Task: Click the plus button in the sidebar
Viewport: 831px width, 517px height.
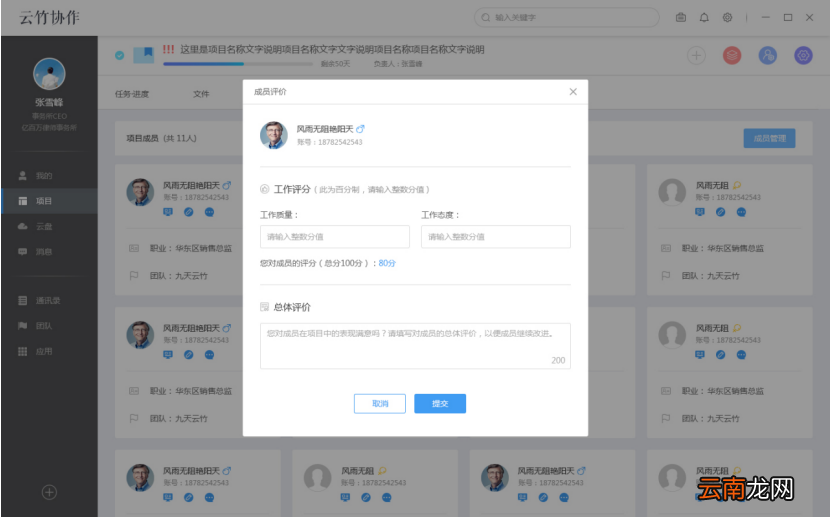Action: tap(49, 493)
